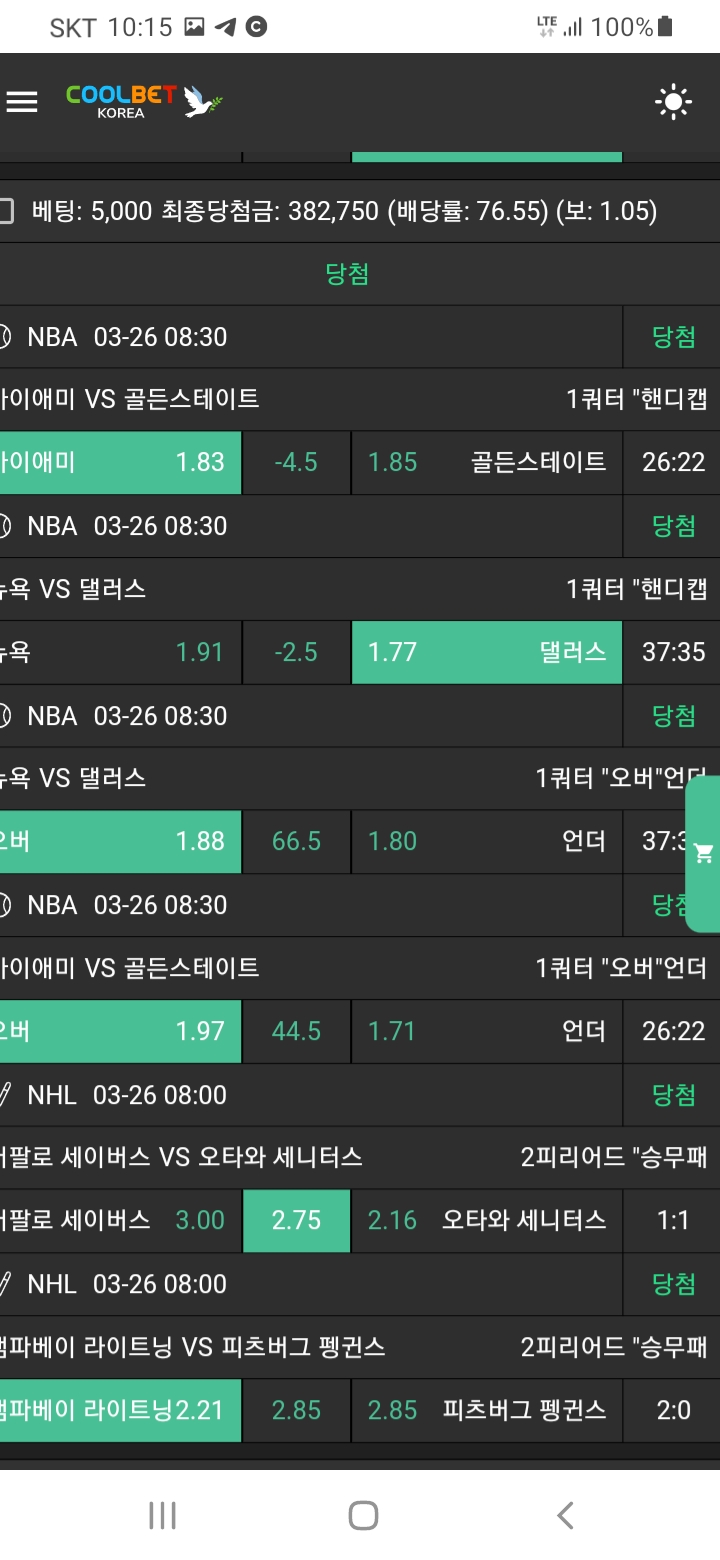Tap the Coolbet Korea logo
The height and width of the screenshot is (1560, 720).
tap(144, 102)
